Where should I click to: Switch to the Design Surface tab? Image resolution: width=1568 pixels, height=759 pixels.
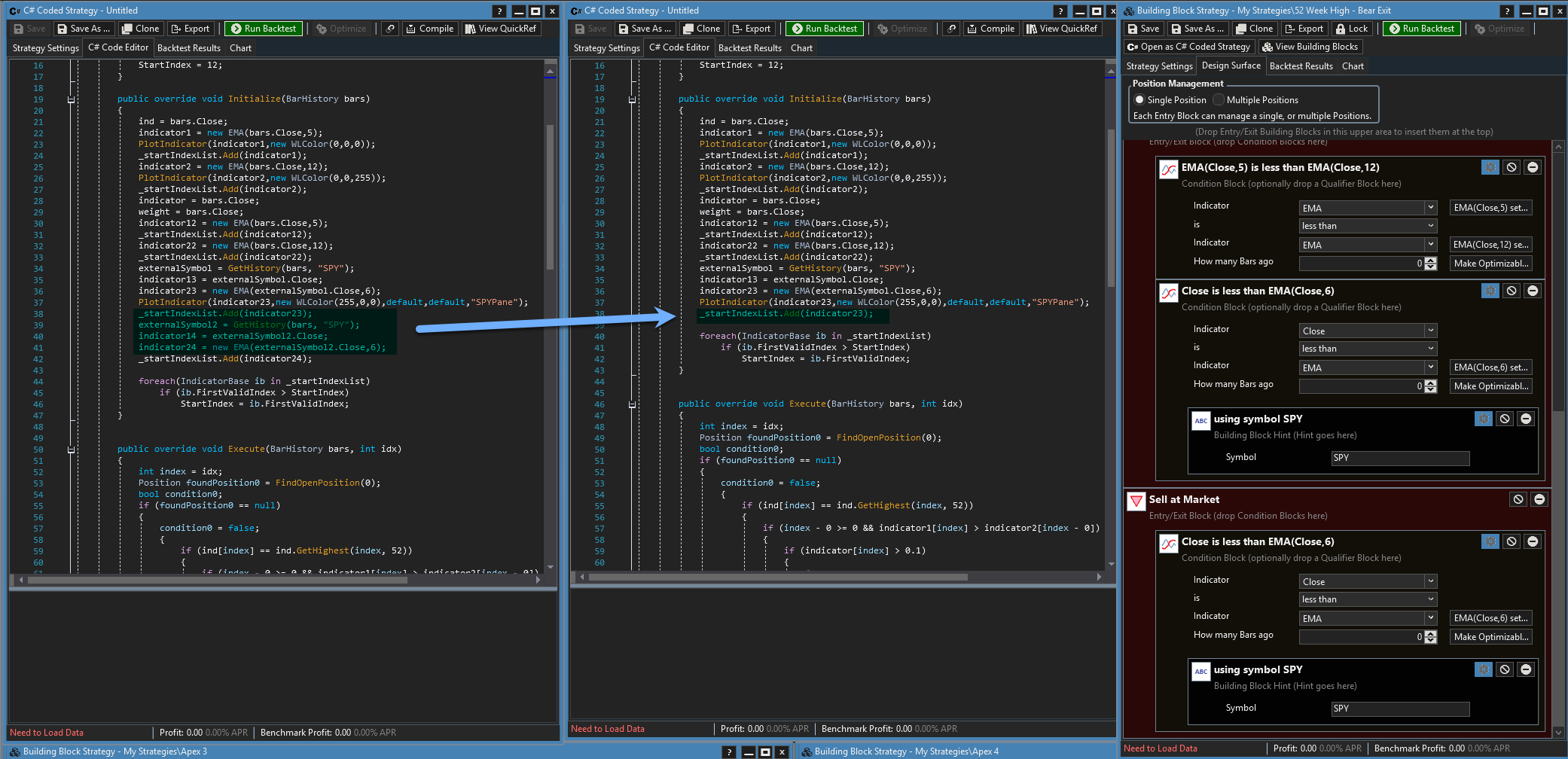click(x=1231, y=66)
